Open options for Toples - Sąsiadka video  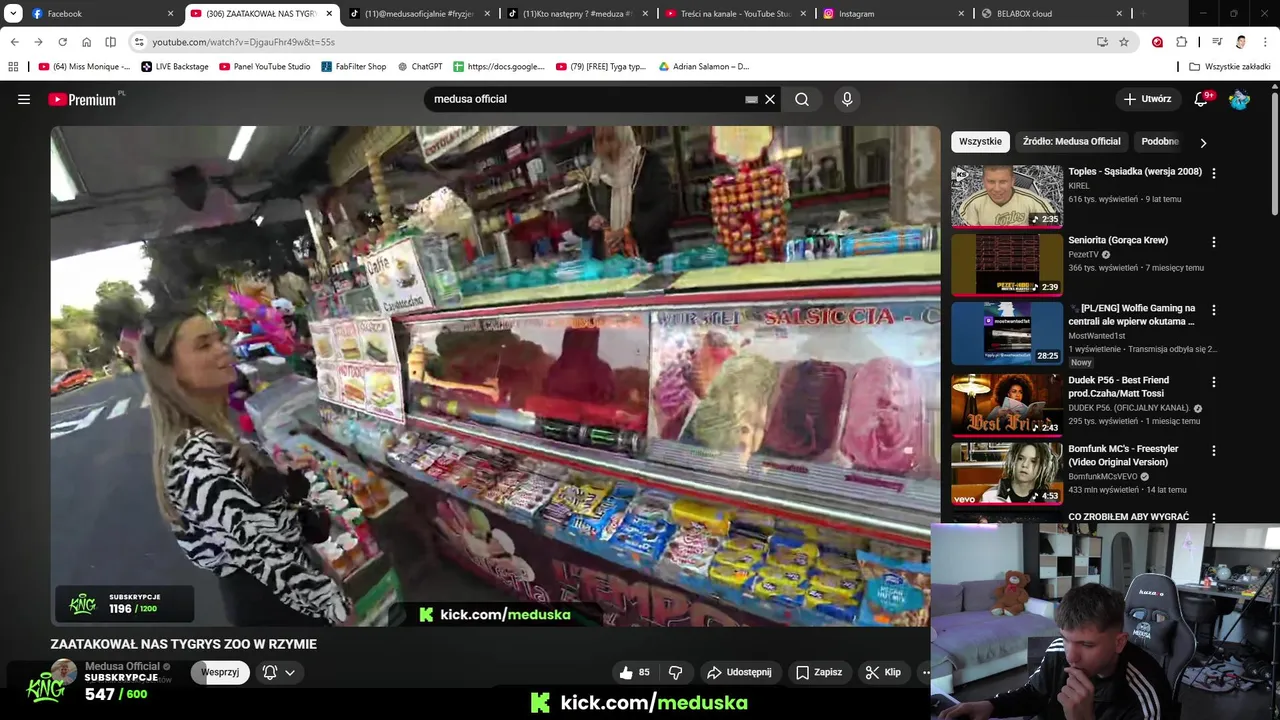(x=1214, y=173)
